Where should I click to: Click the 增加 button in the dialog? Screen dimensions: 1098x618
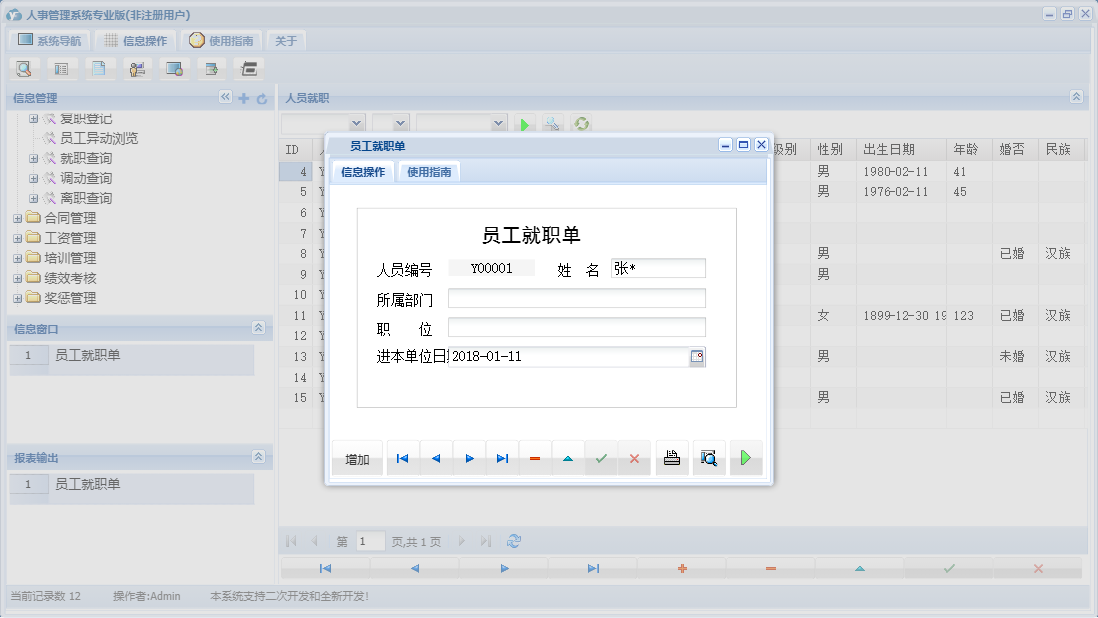click(356, 457)
